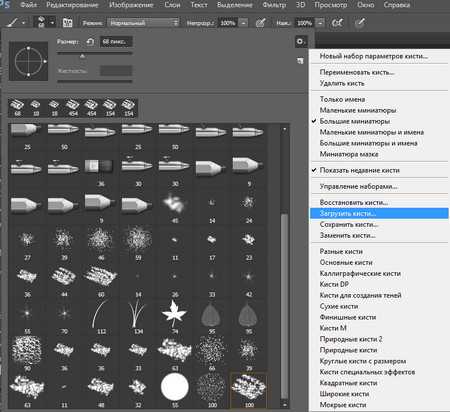Select the starburst brush 70

pyautogui.click(x=64, y=317)
